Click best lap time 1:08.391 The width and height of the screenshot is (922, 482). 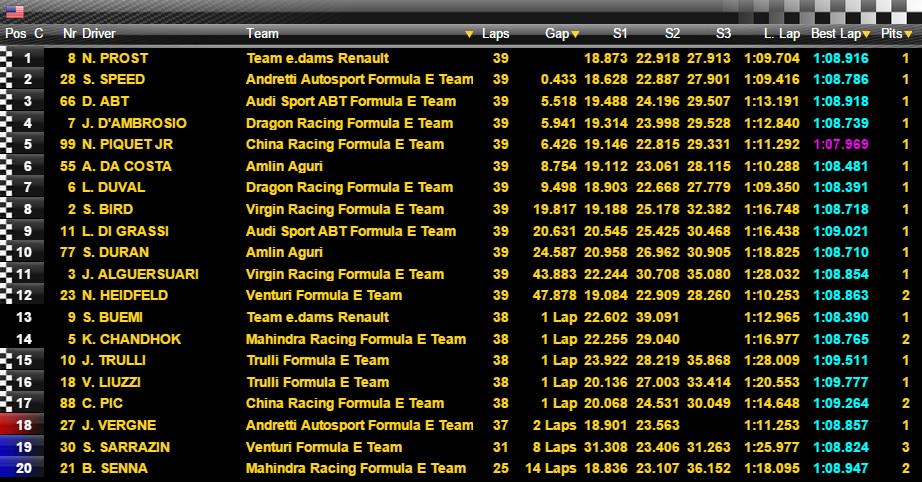(841, 187)
